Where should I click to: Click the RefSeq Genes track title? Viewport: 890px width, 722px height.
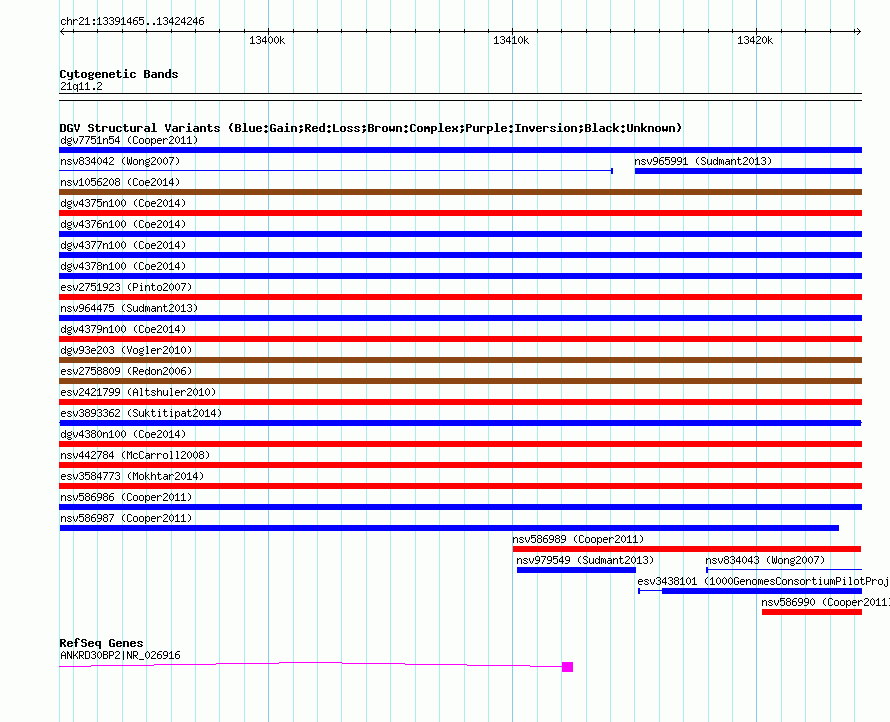(101, 643)
